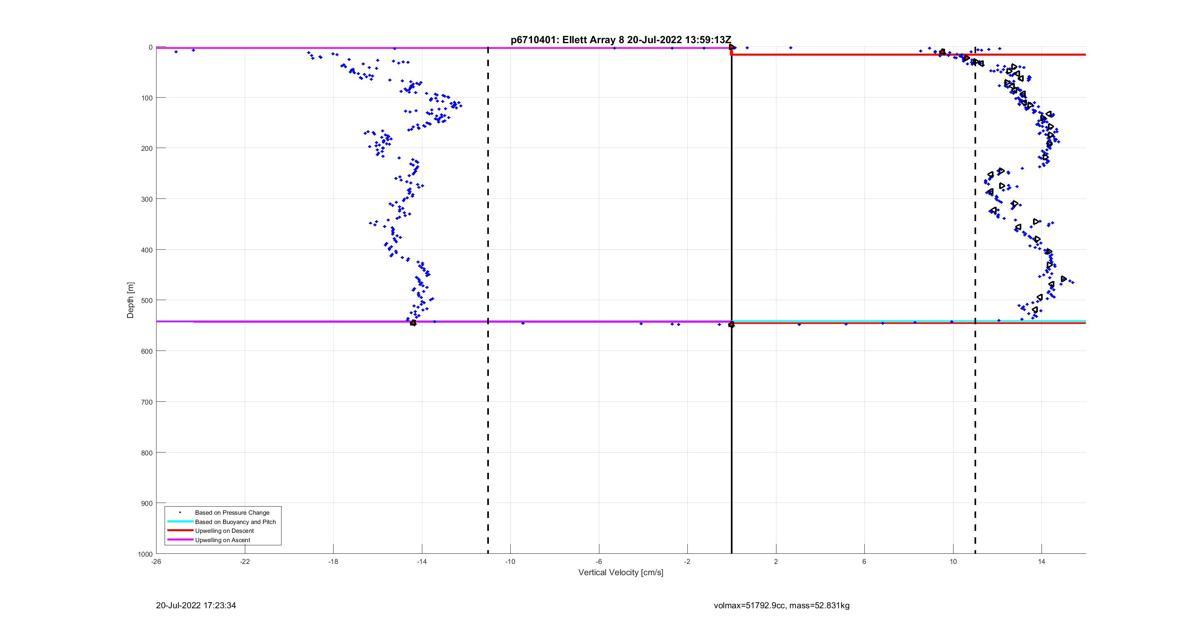Click the x-axis tick label "-2"
The image size is (1200, 622).
coord(687,562)
